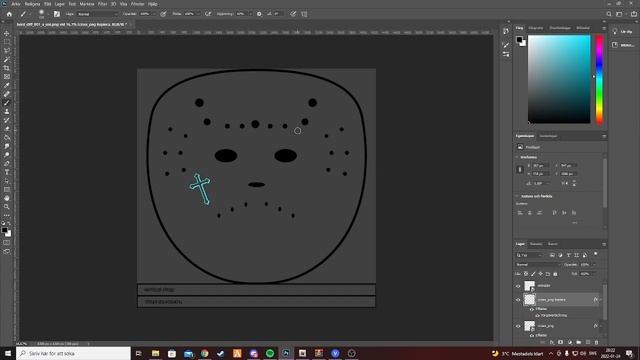This screenshot has height=360, width=640.
Task: Create a new layer icon
Action: tap(588, 342)
